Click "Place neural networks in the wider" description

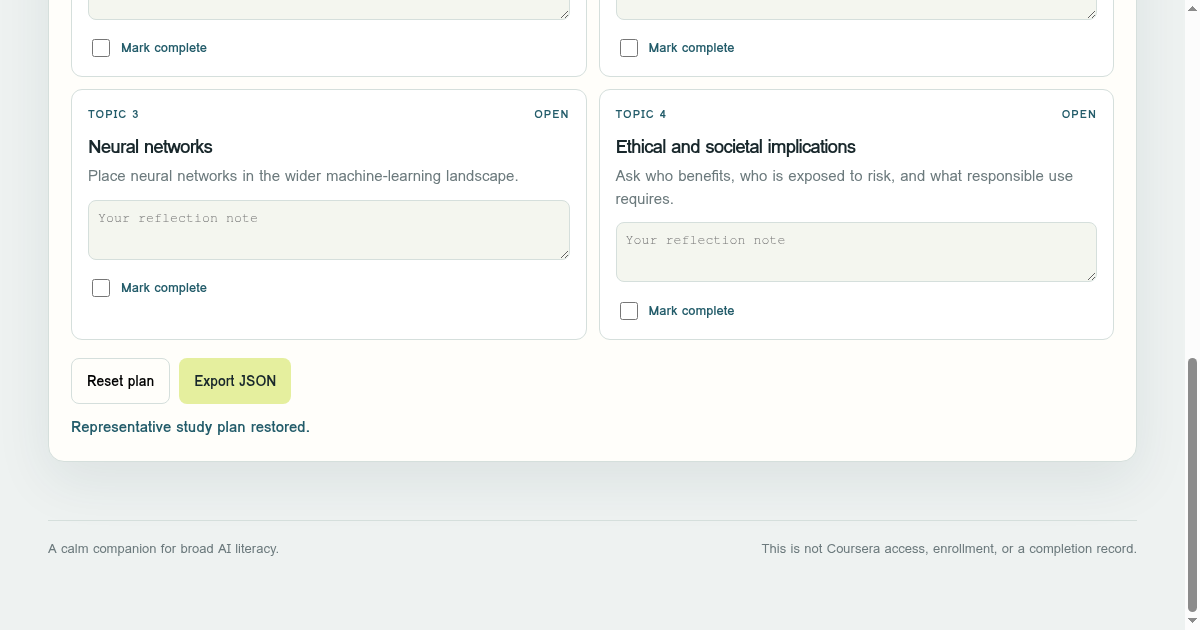click(303, 176)
